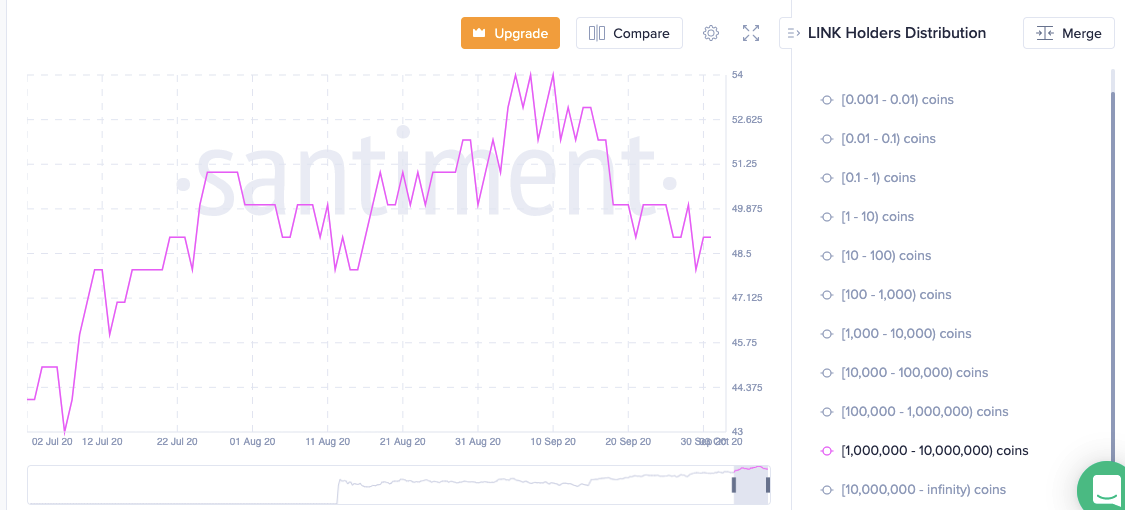
Task: Toggle the [0.01 - 0.1) coins metric
Action: [879, 138]
